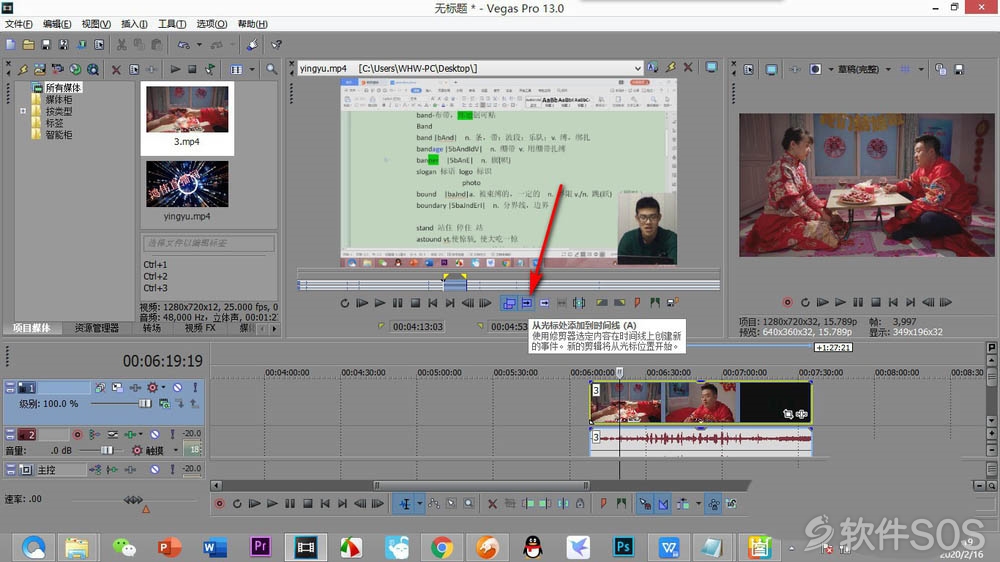The height and width of the screenshot is (562, 1000).
Task: Toggle timeline loop playback
Action: pyautogui.click(x=237, y=504)
